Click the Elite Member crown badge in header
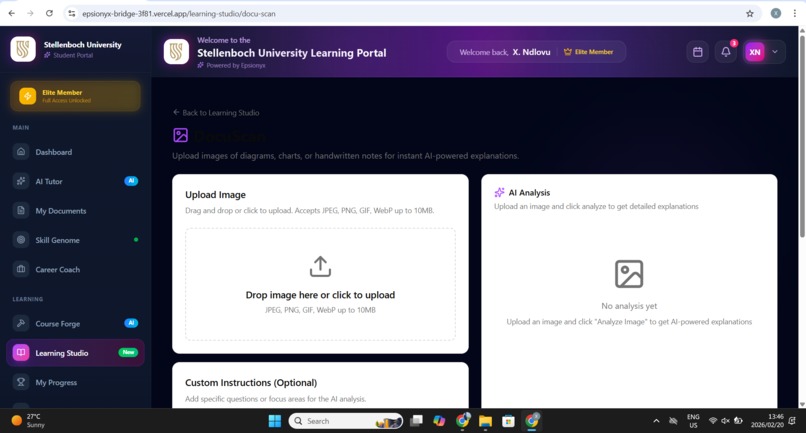The image size is (806, 433). click(589, 52)
